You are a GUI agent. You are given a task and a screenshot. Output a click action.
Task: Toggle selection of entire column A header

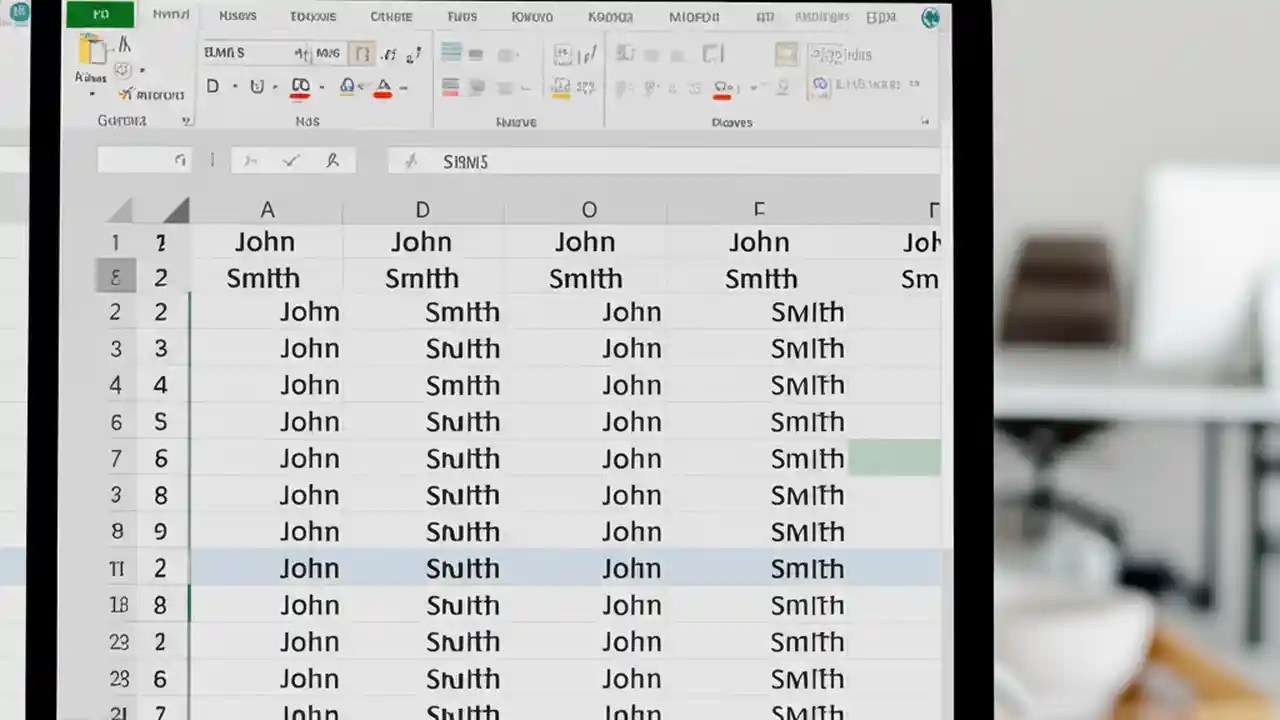coord(267,209)
